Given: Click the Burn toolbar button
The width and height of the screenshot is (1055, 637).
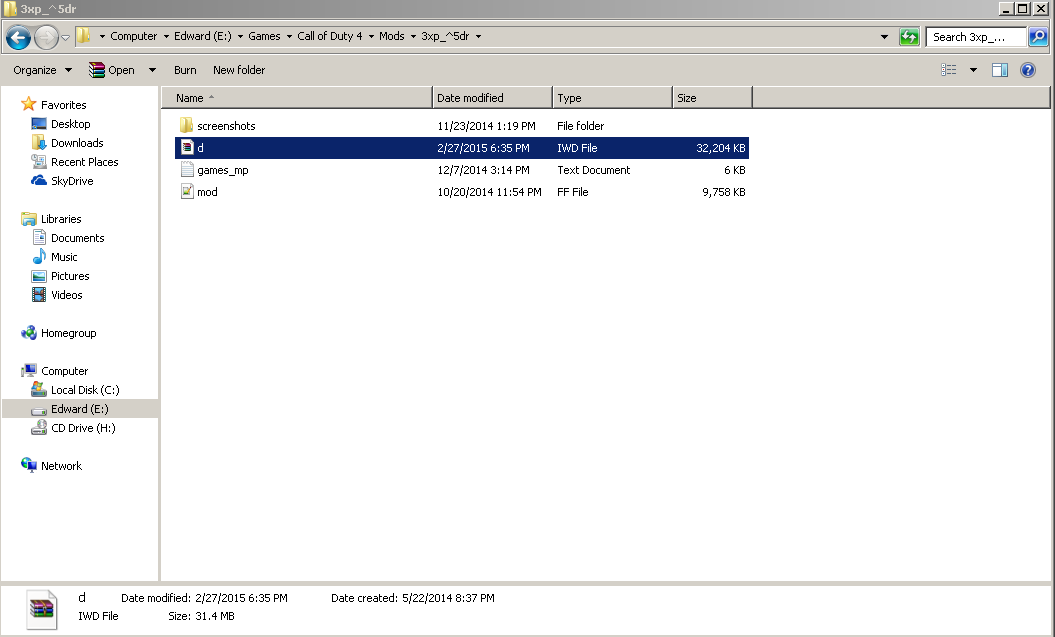Looking at the screenshot, I should click(x=185, y=70).
